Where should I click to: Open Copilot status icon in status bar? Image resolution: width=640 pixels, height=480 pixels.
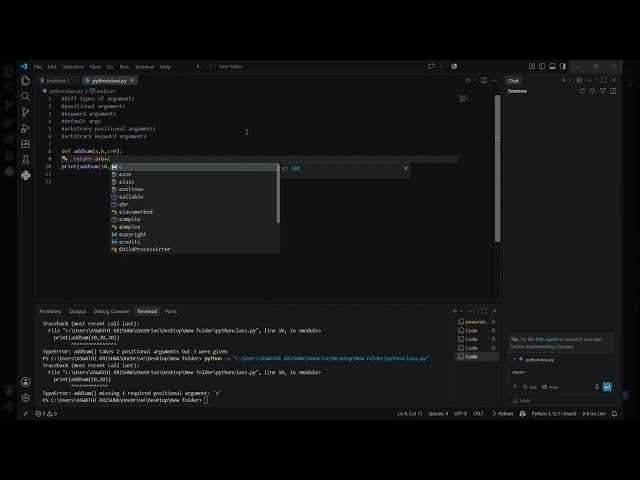coord(522,413)
